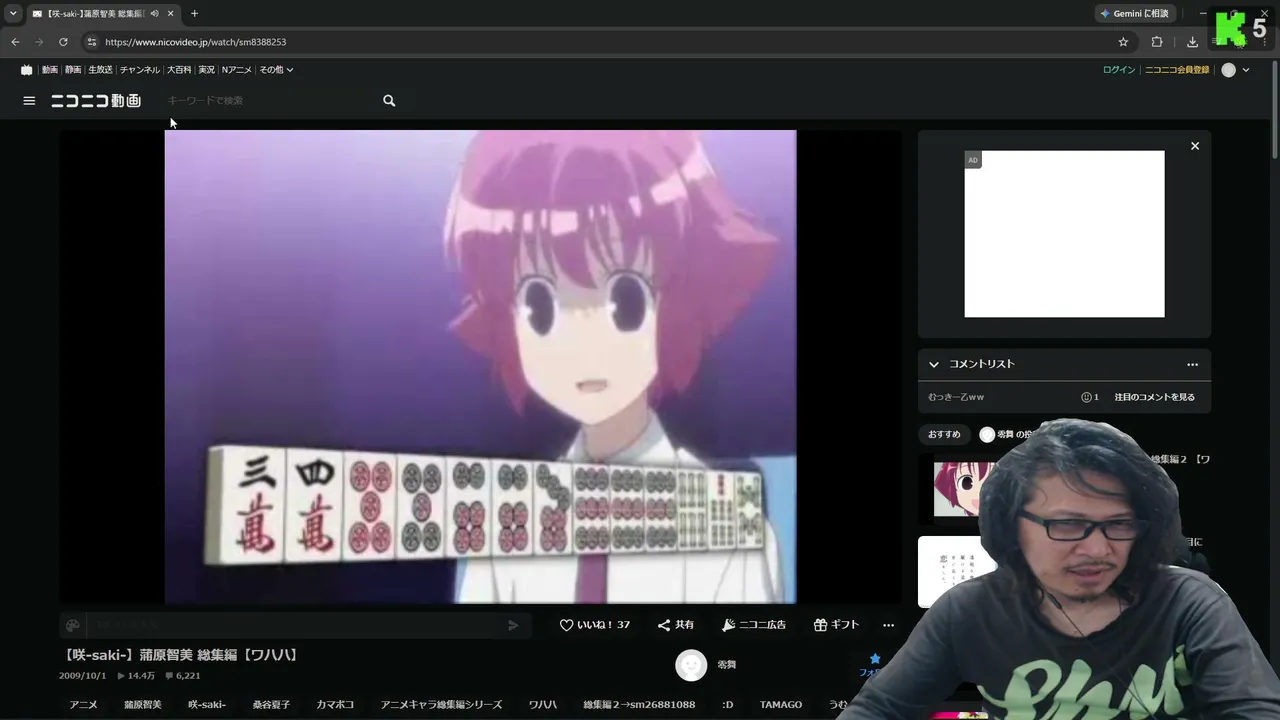Open the uploader avatar 零舞

[x=691, y=665]
